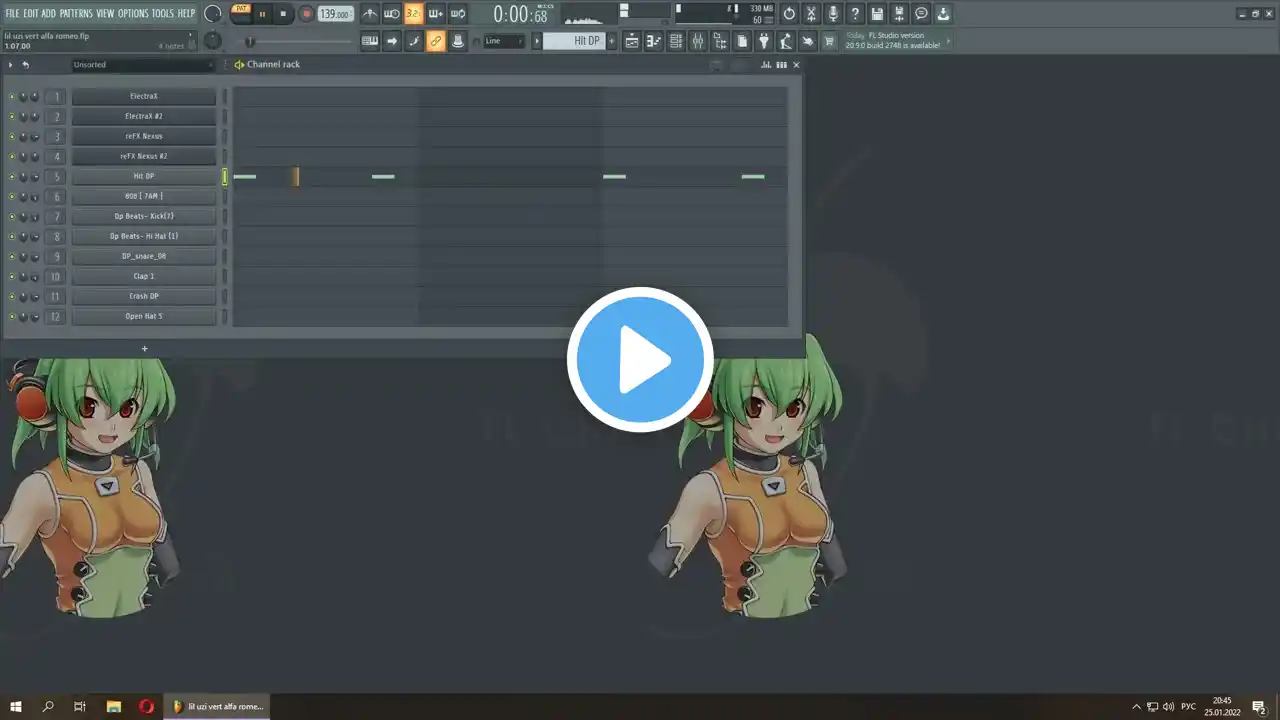Expand the FL Studio version news arrow
This screenshot has height=720, width=1280.
[x=948, y=41]
